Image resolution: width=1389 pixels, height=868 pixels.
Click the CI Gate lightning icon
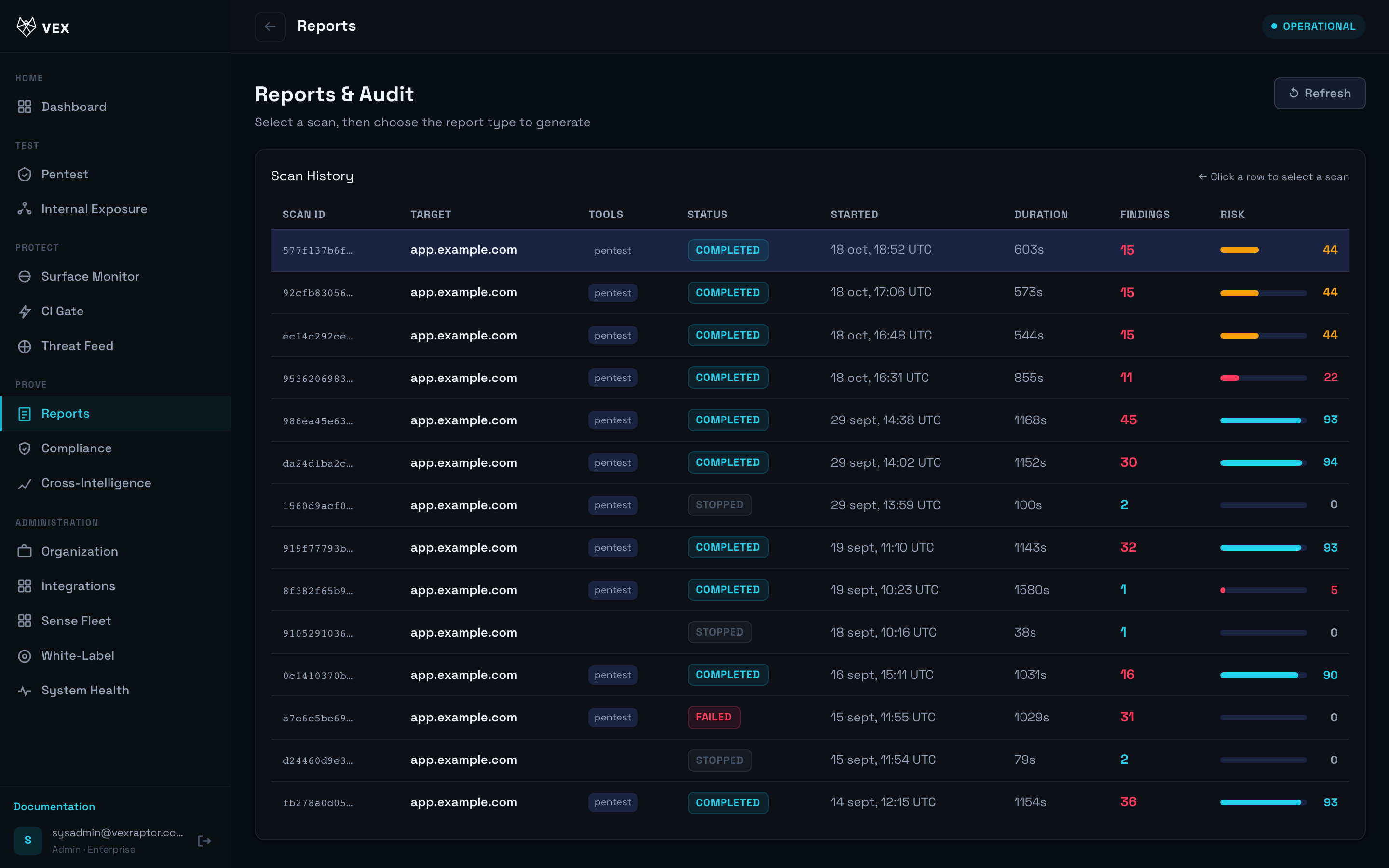(x=25, y=311)
